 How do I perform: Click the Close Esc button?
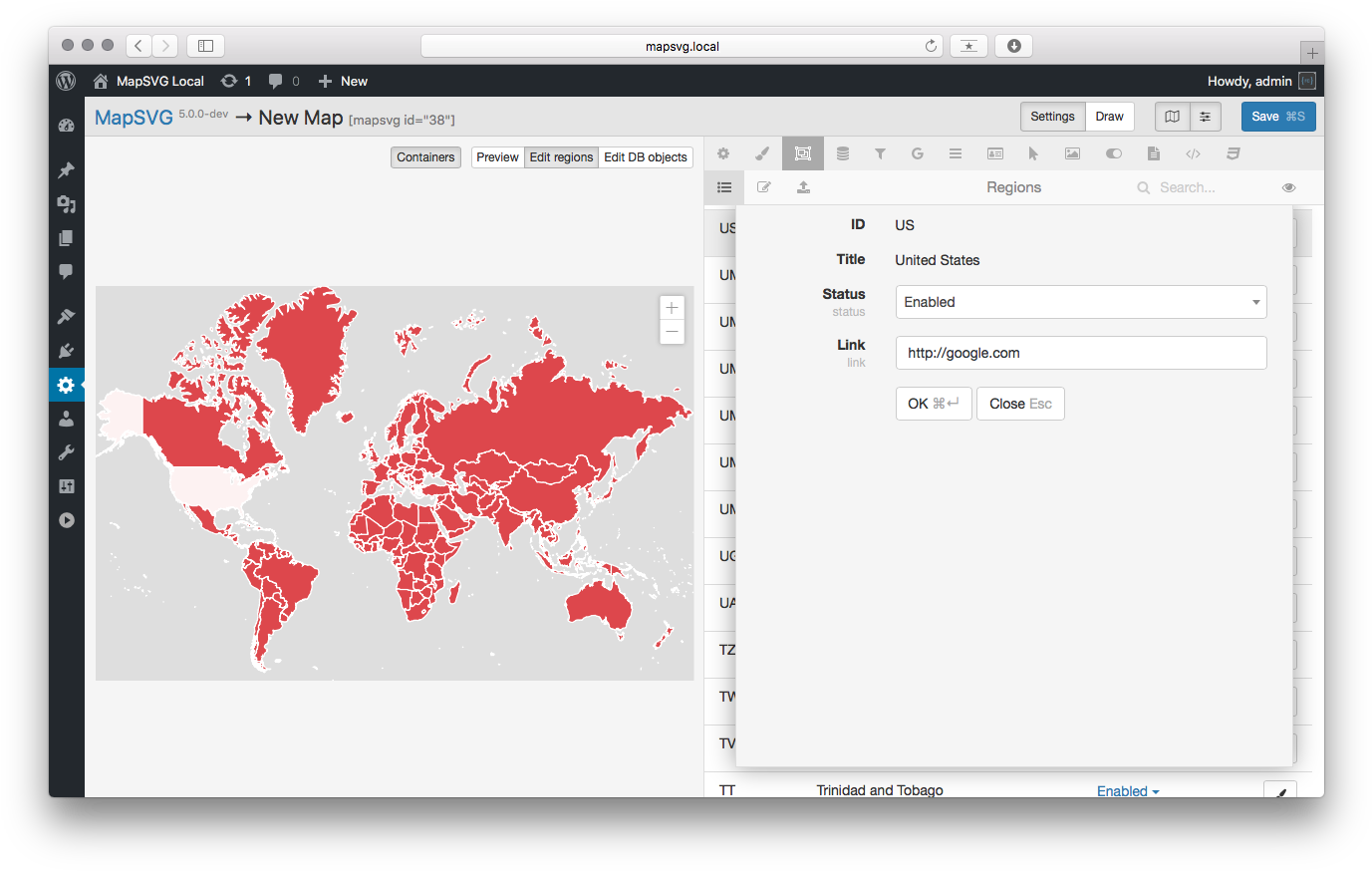click(x=1020, y=404)
